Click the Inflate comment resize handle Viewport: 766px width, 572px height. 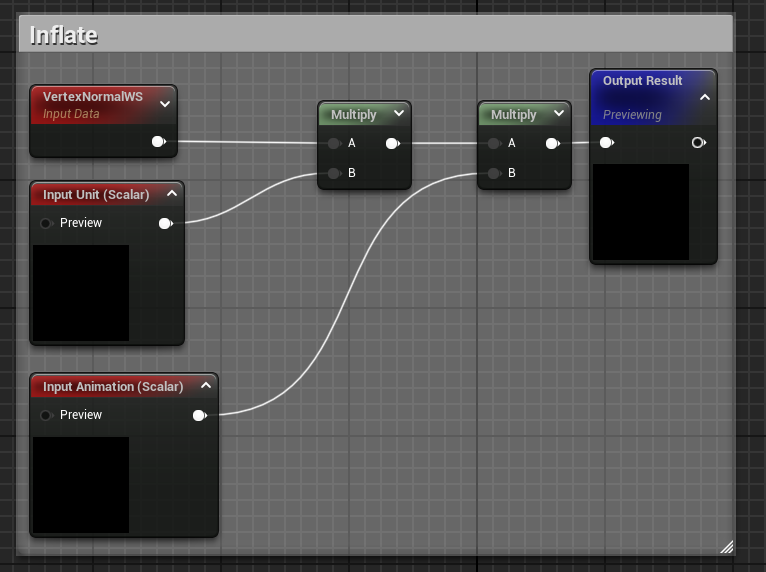pos(727,547)
